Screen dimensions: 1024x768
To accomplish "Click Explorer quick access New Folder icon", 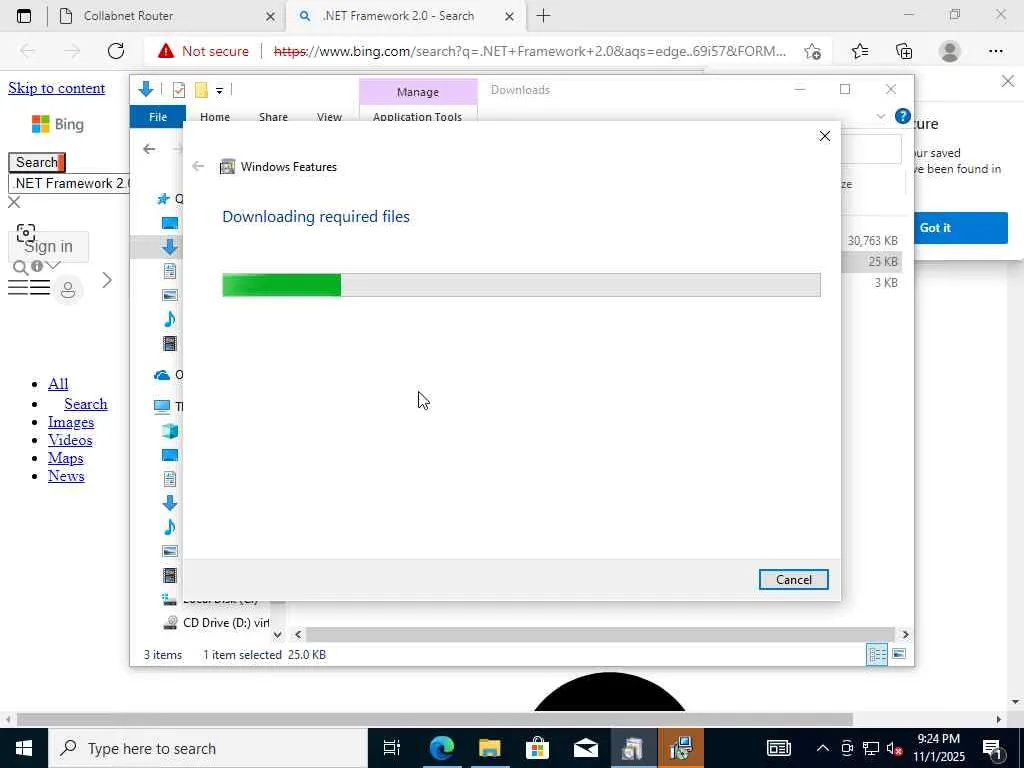I will [x=201, y=90].
